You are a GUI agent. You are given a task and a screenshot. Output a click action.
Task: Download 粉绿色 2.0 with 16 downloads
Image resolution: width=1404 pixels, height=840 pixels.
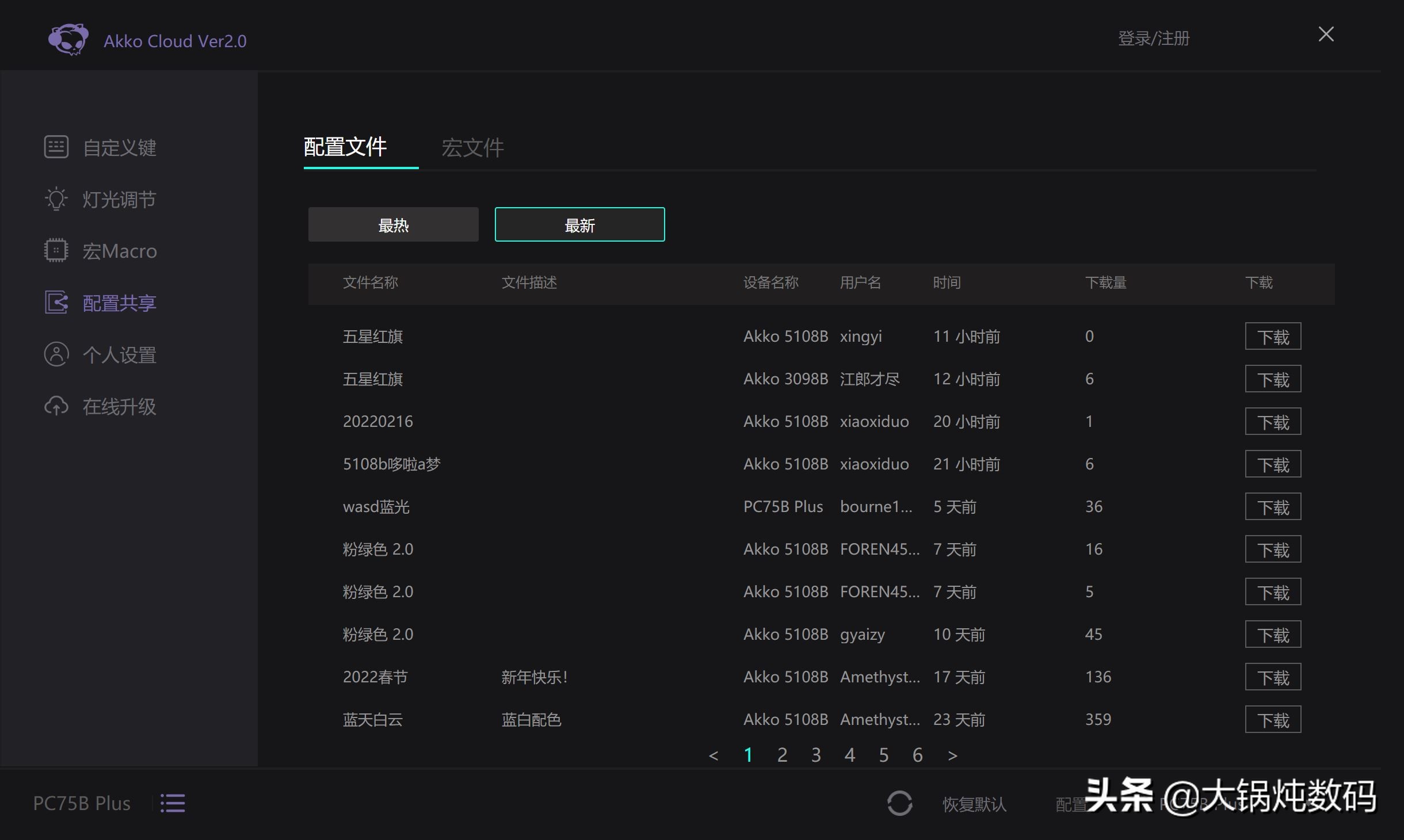click(1273, 549)
